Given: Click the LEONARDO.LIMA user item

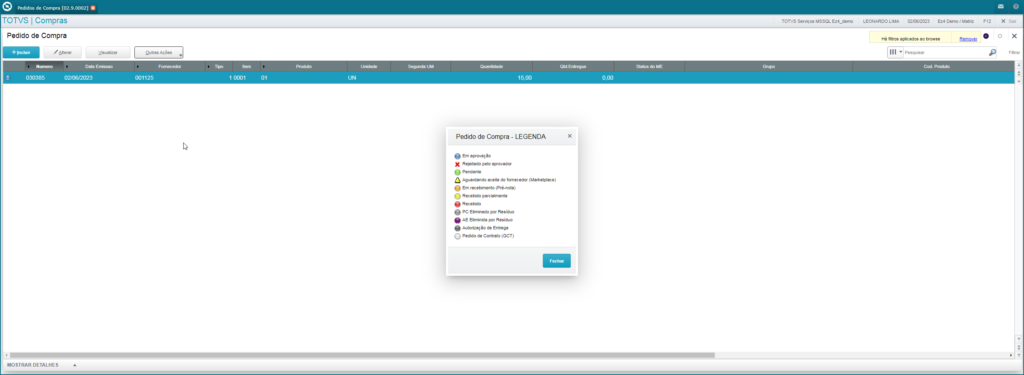Looking at the screenshot, I should (880, 21).
